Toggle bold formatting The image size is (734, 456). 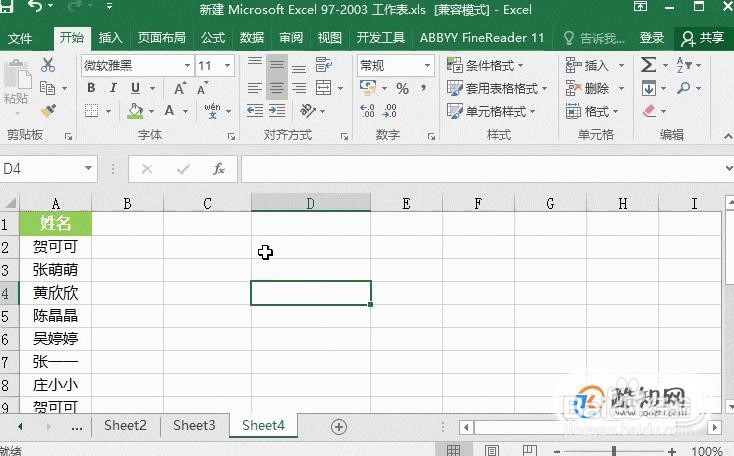91,88
